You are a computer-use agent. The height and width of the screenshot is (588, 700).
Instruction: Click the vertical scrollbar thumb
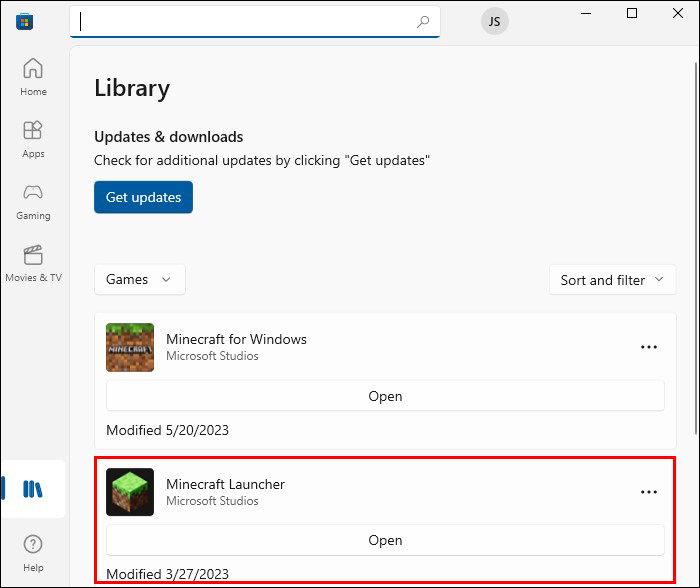(696, 248)
